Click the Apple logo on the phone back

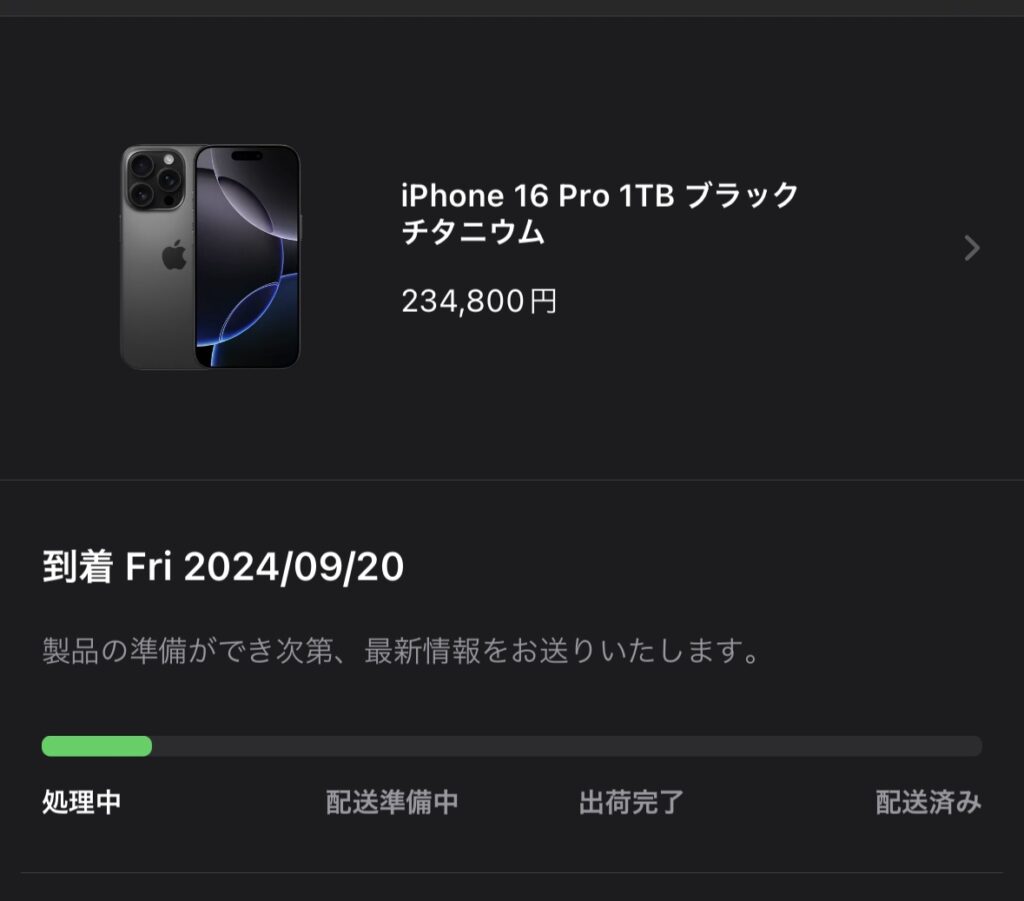[174, 255]
